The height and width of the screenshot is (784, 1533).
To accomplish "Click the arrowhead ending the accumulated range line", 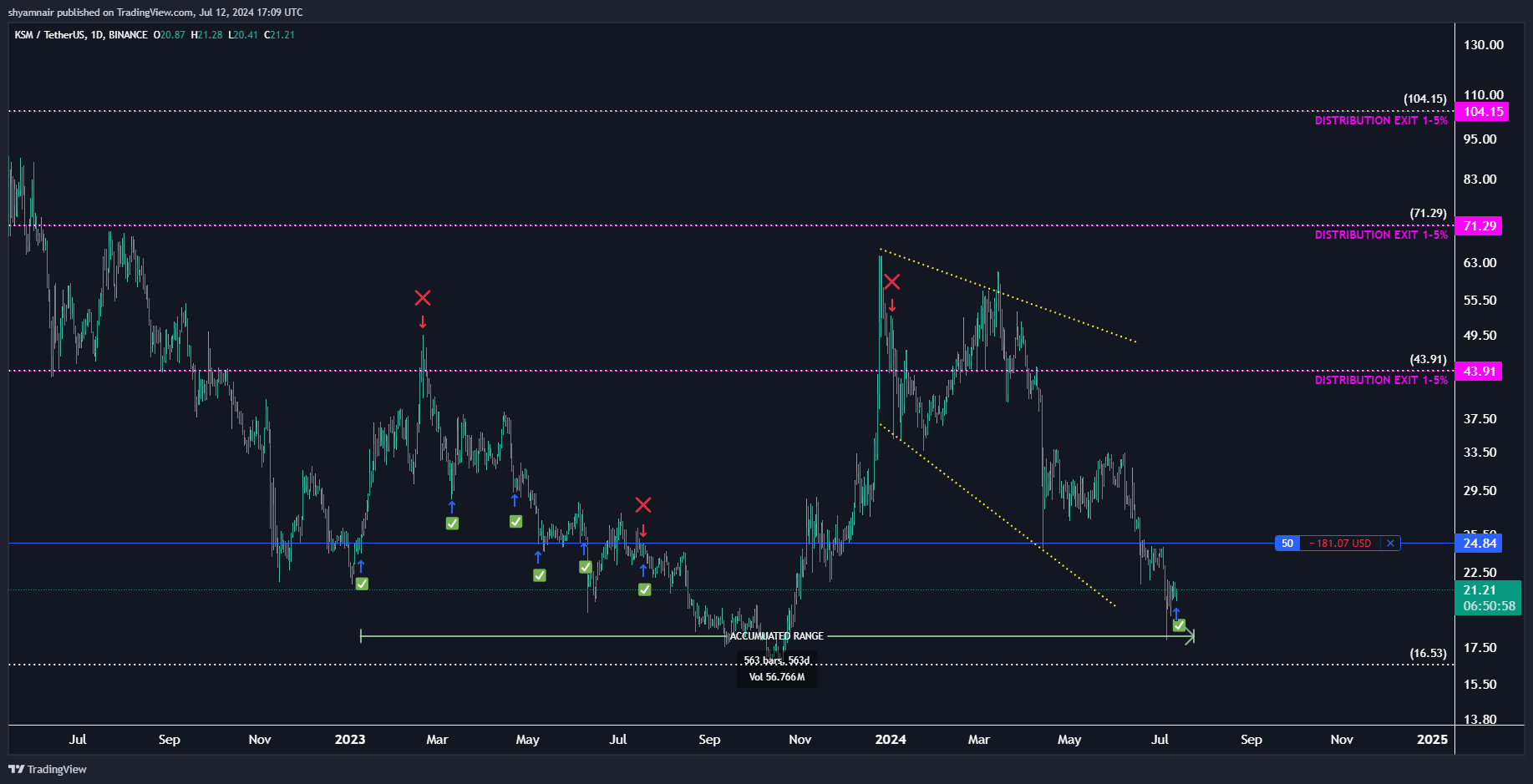I will [x=1190, y=636].
